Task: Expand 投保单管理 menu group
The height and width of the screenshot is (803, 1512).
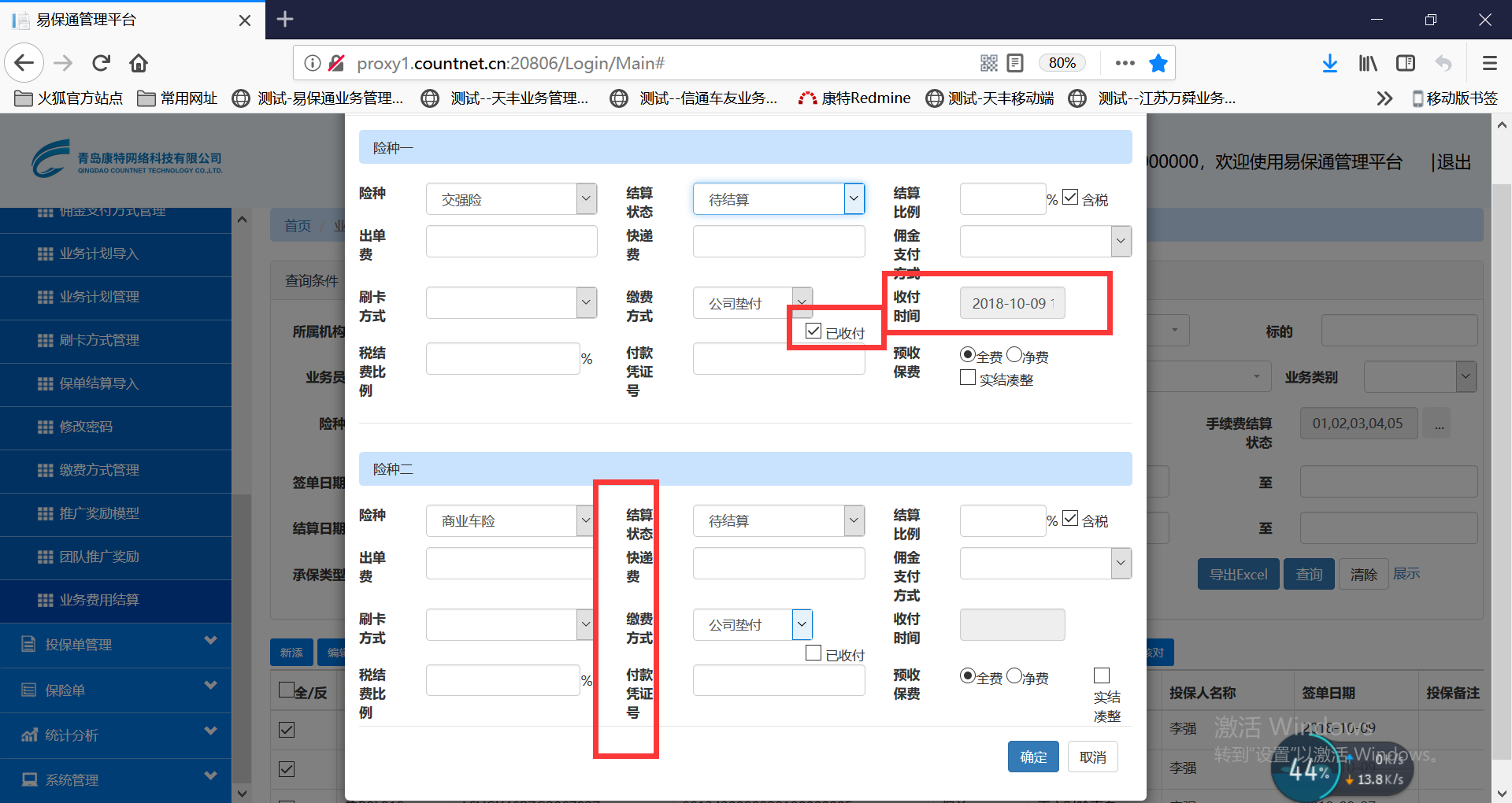Action: point(116,645)
